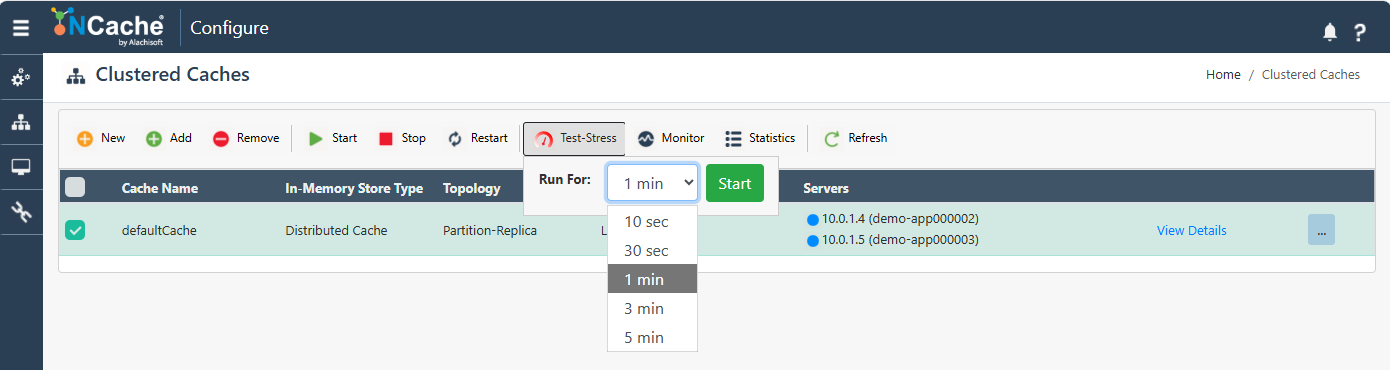
Task: Open the tools wrench sidebar icon
Action: [21, 211]
